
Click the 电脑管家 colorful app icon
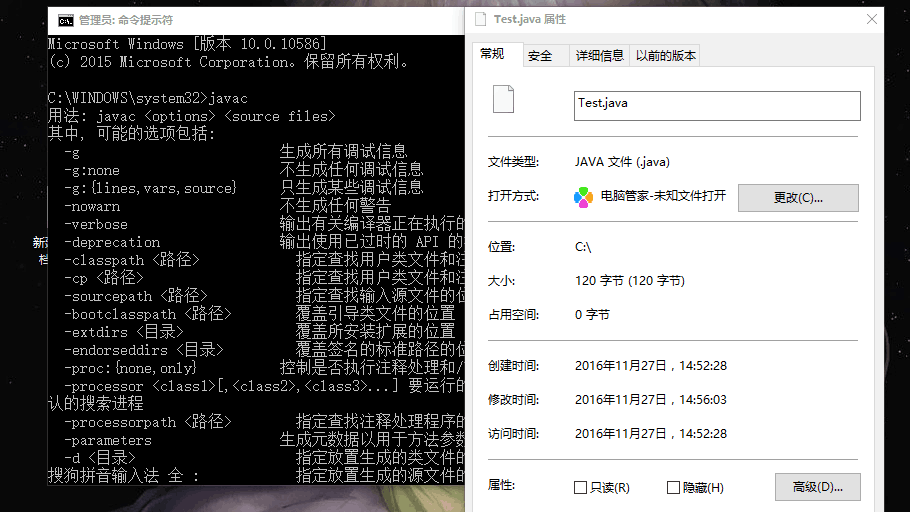coord(583,197)
